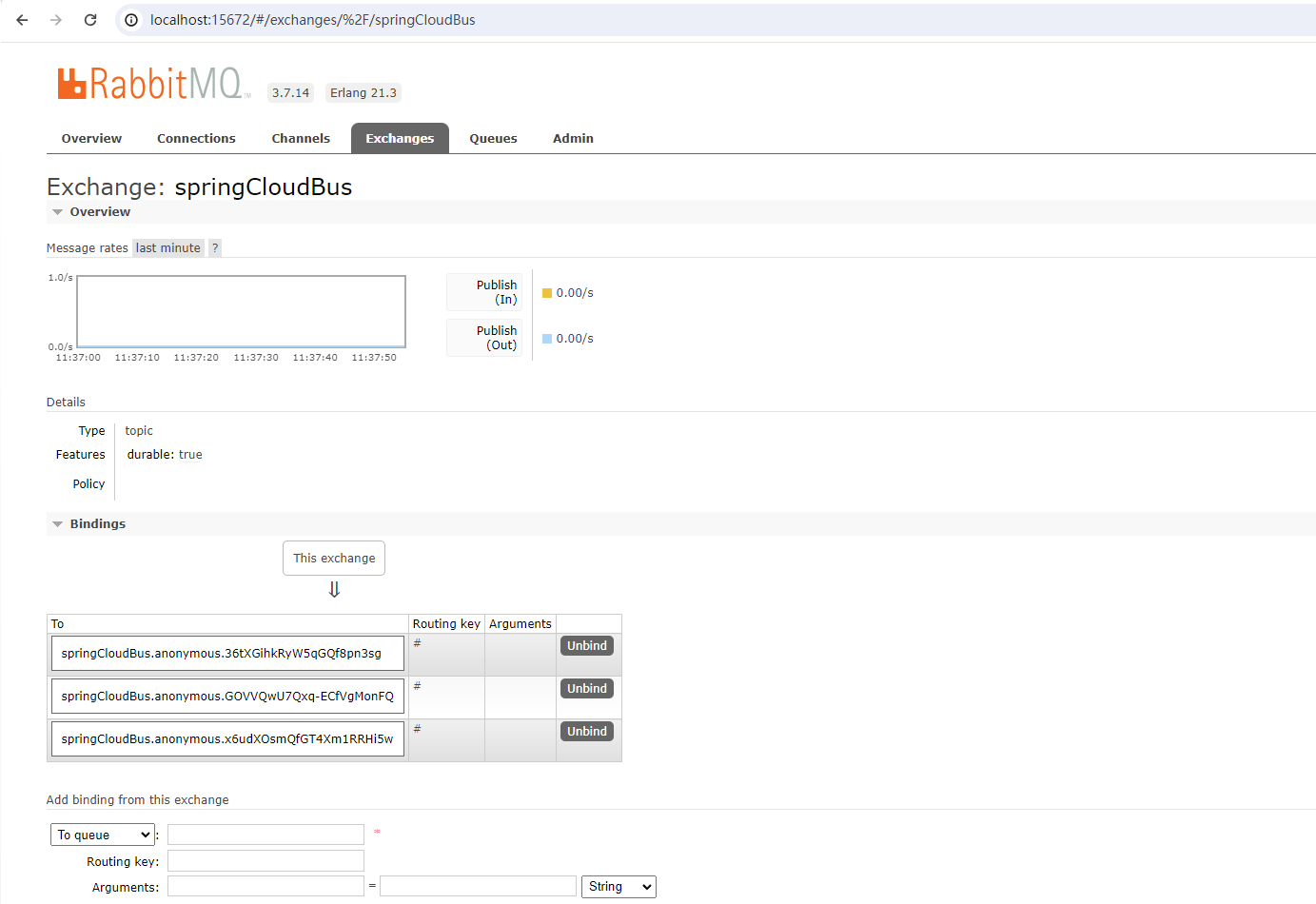Open queue springCloudBus.anonymous.GOVVQwU7Qxq-ECfVgMonFQ
The image size is (1316, 904).
(227, 697)
